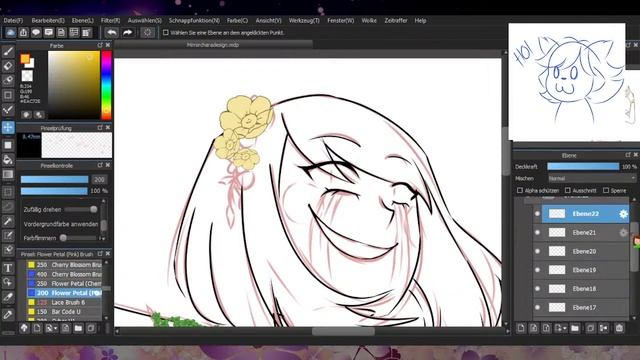The image size is (640, 360).
Task: Select the Bar Code U brush
Action: pos(64,312)
